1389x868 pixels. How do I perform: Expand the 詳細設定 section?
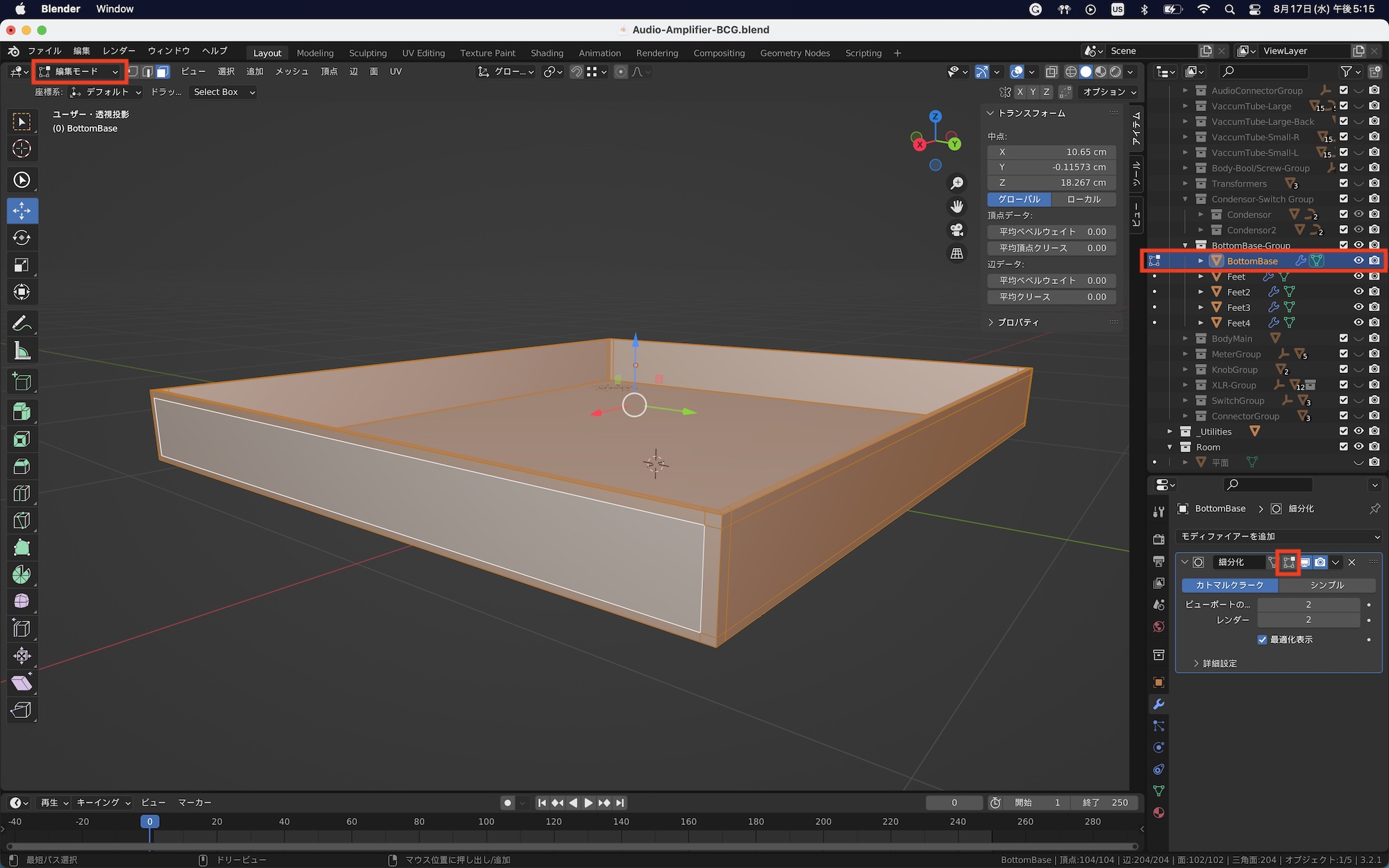(x=1219, y=664)
